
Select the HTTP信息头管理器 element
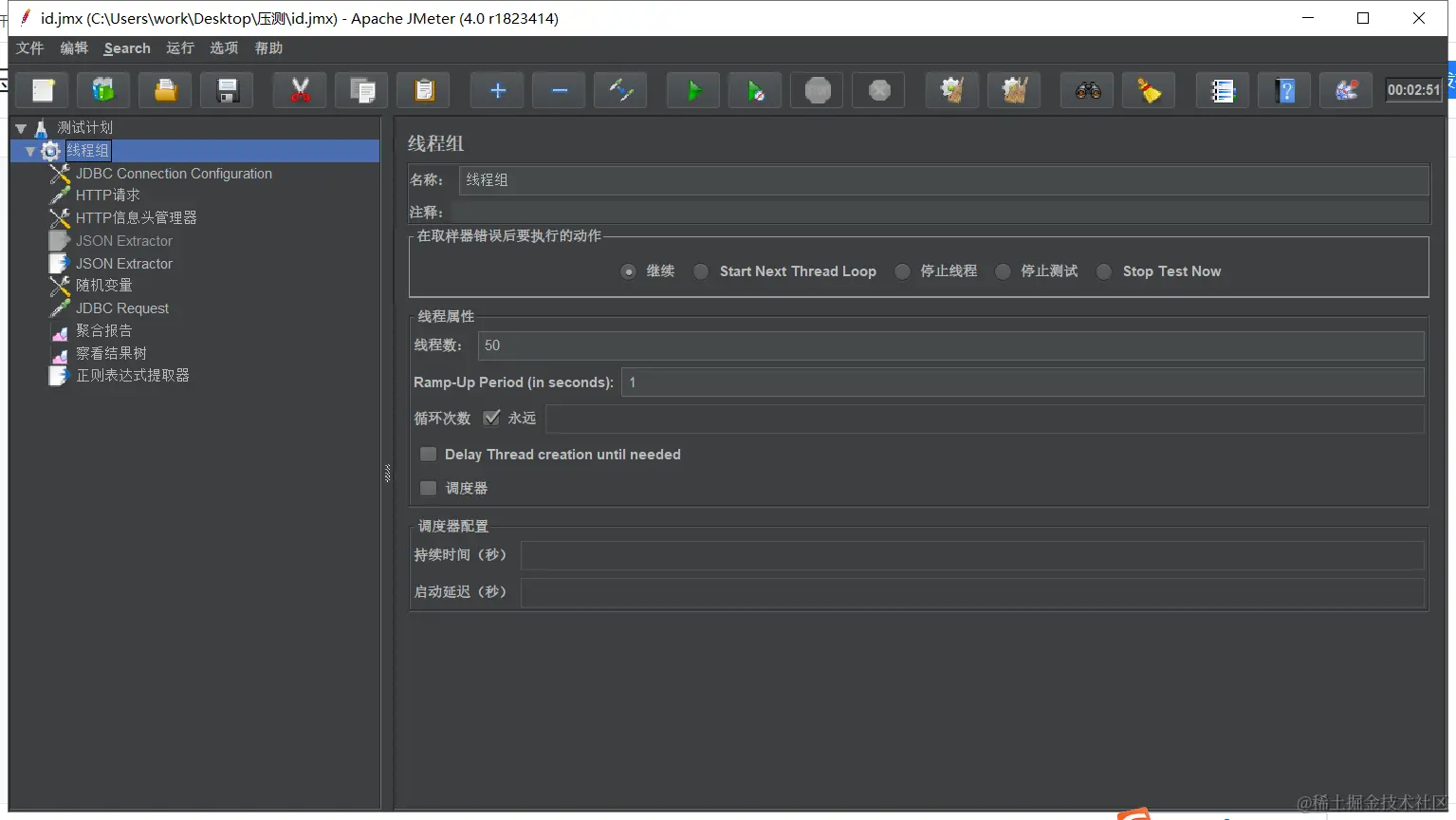point(137,218)
